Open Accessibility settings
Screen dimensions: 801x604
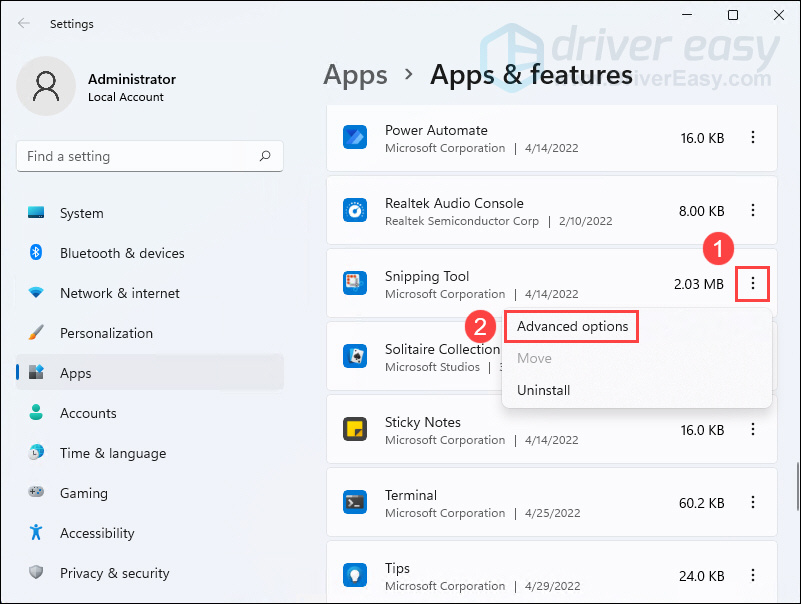point(150,532)
